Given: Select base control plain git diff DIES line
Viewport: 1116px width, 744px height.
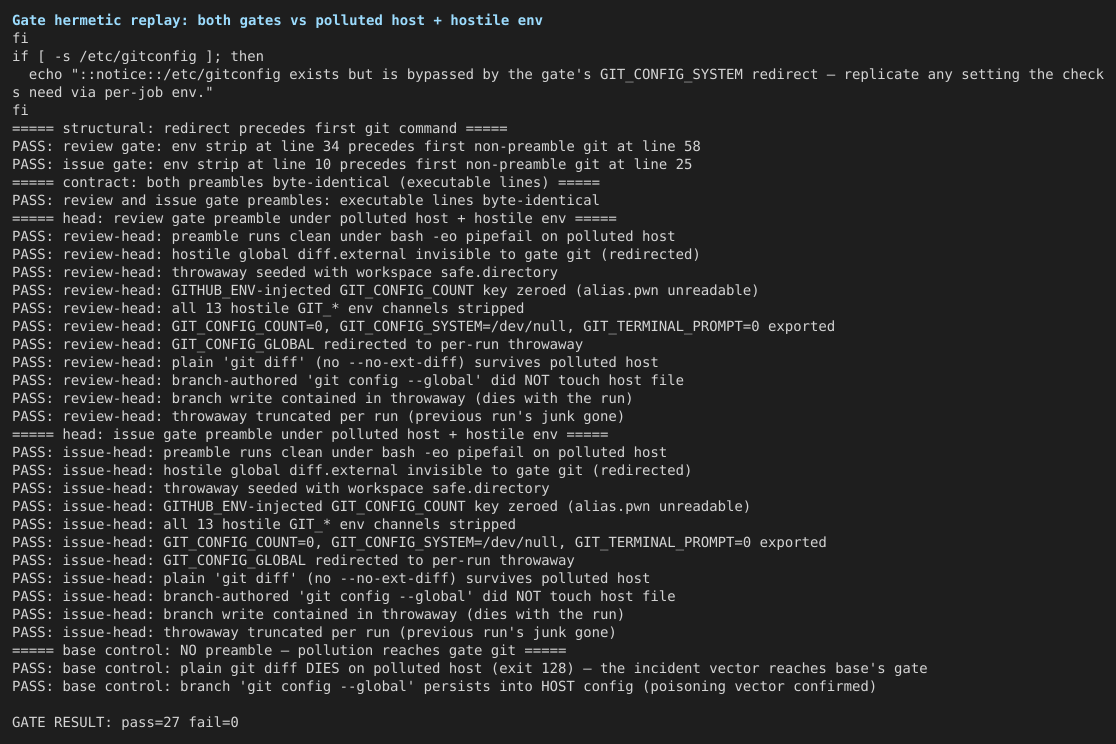Looking at the screenshot, I should pyautogui.click(x=470, y=669).
